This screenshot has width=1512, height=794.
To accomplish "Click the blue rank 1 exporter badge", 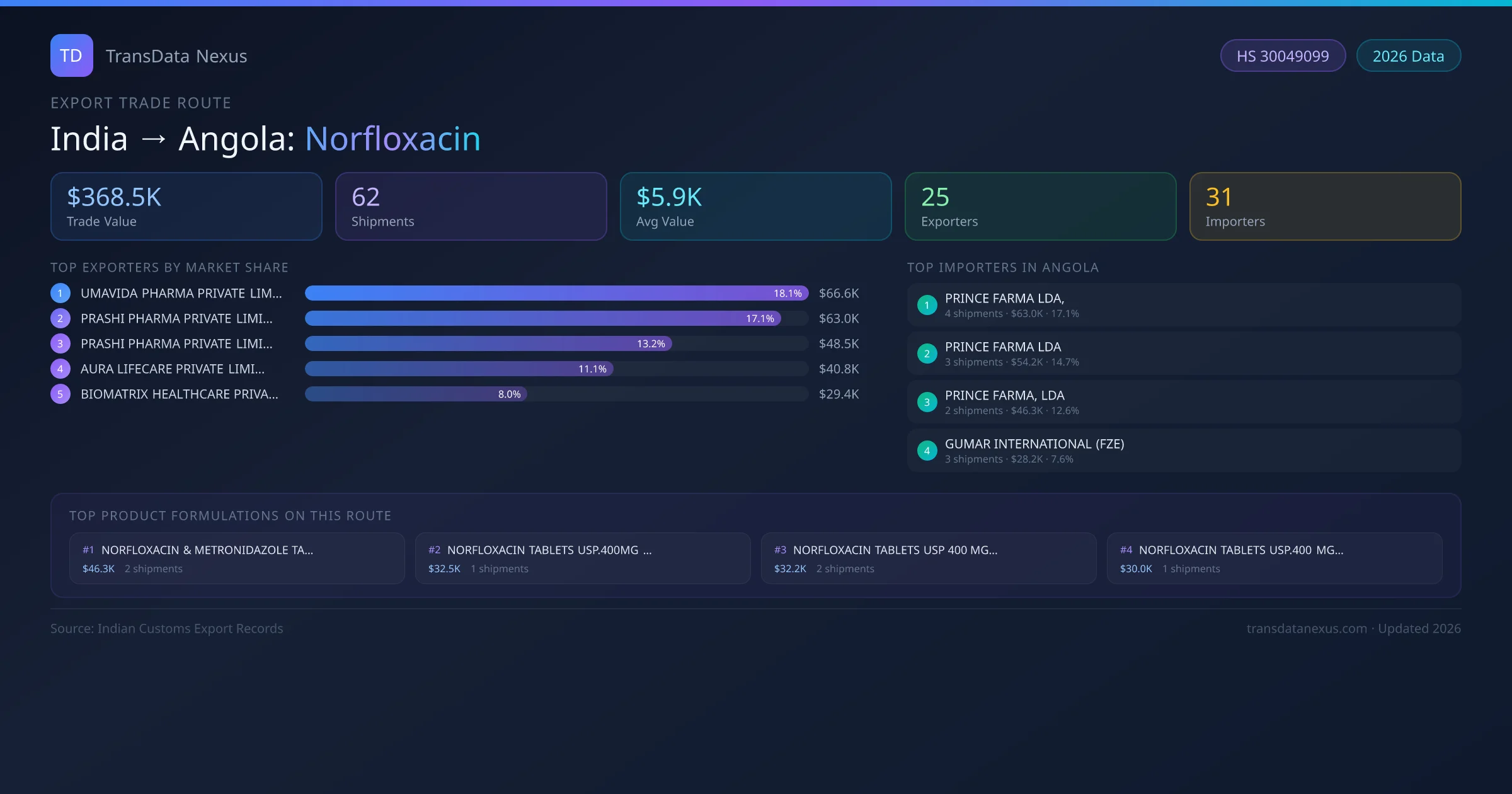I will coord(60,293).
